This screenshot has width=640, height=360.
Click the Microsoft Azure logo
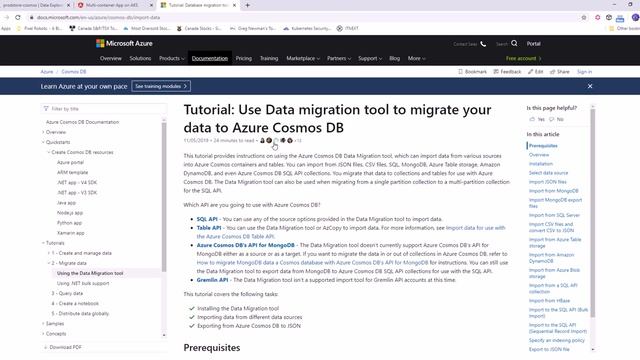124,43
